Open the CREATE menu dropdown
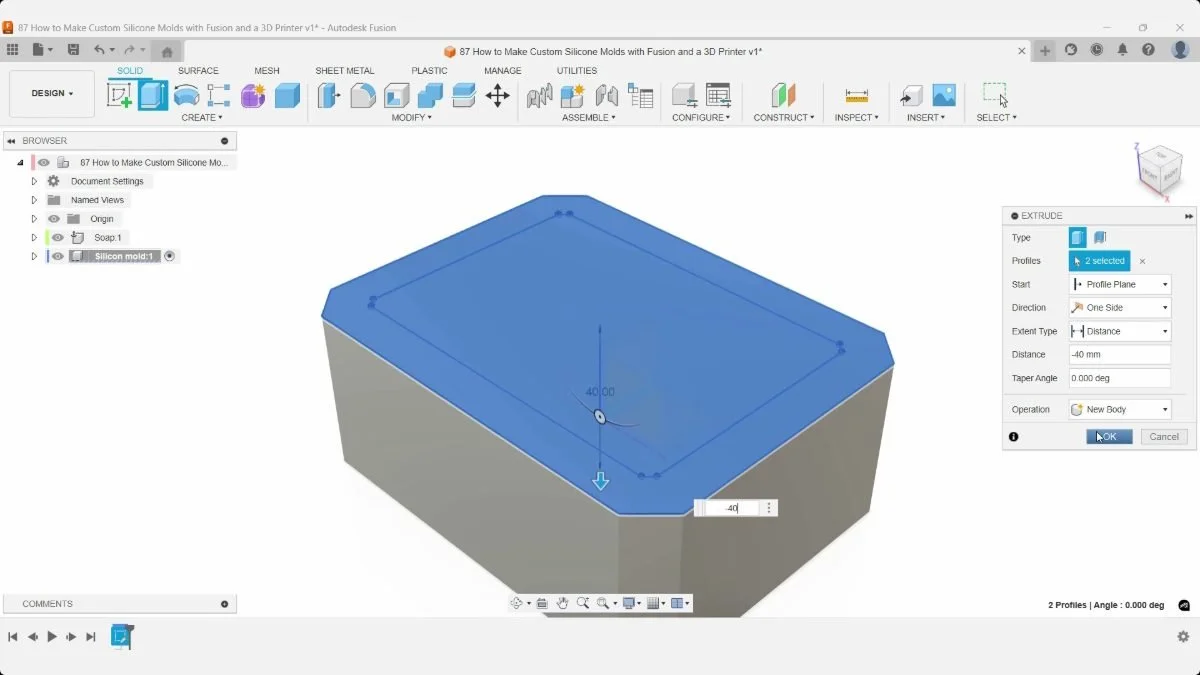This screenshot has width=1200, height=675. click(x=201, y=118)
